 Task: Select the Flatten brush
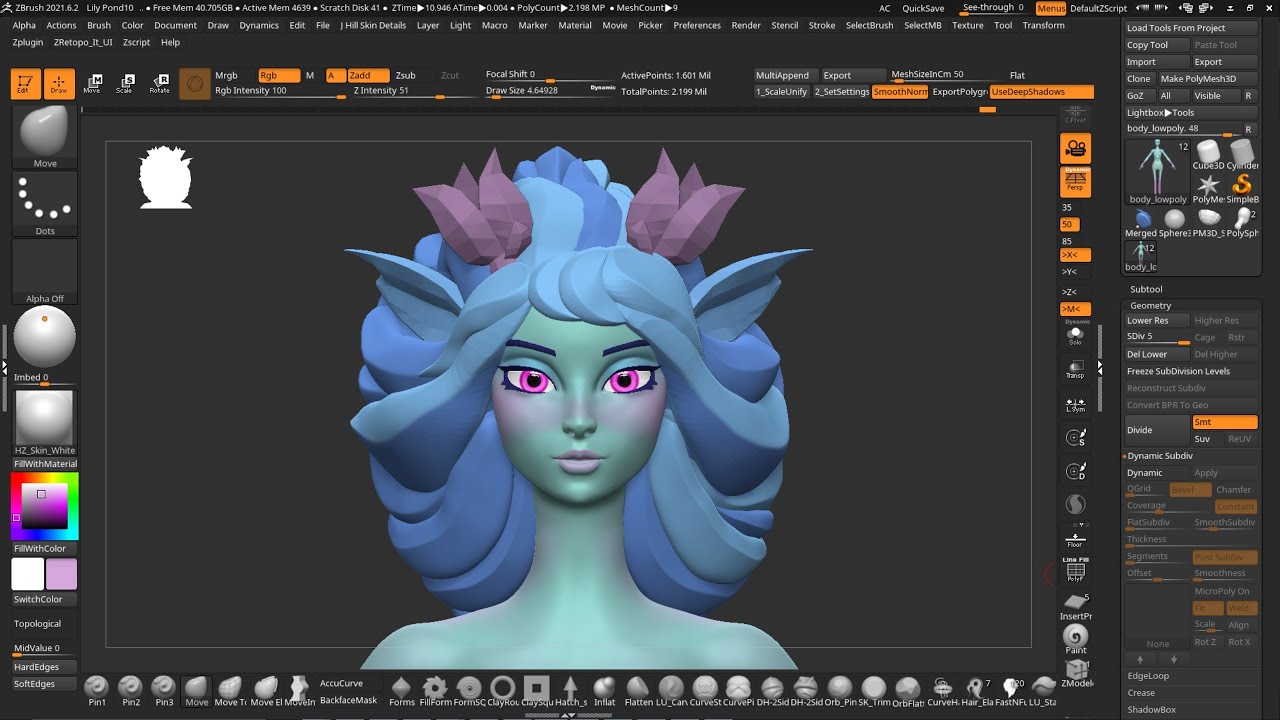pyautogui.click(x=639, y=690)
